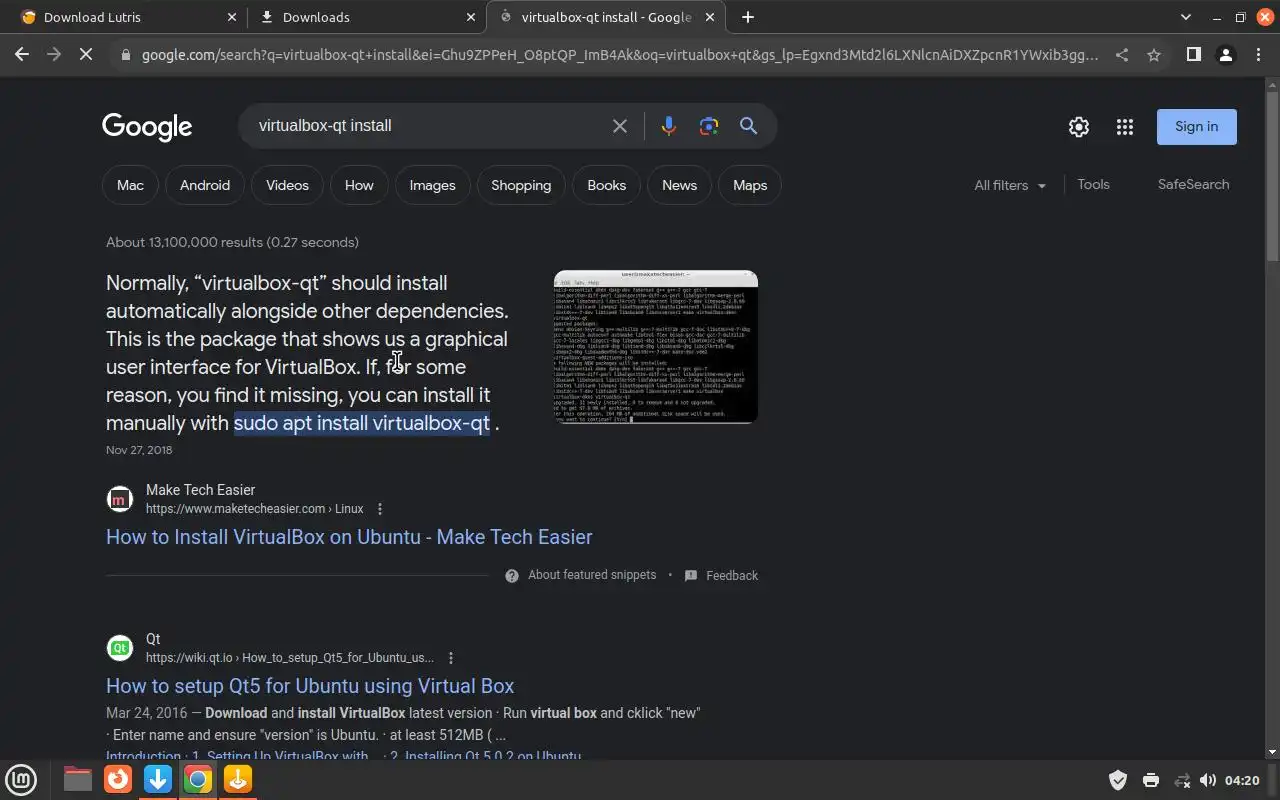Viewport: 1280px width, 800px height.
Task: Filter results by Android
Action: 205,185
